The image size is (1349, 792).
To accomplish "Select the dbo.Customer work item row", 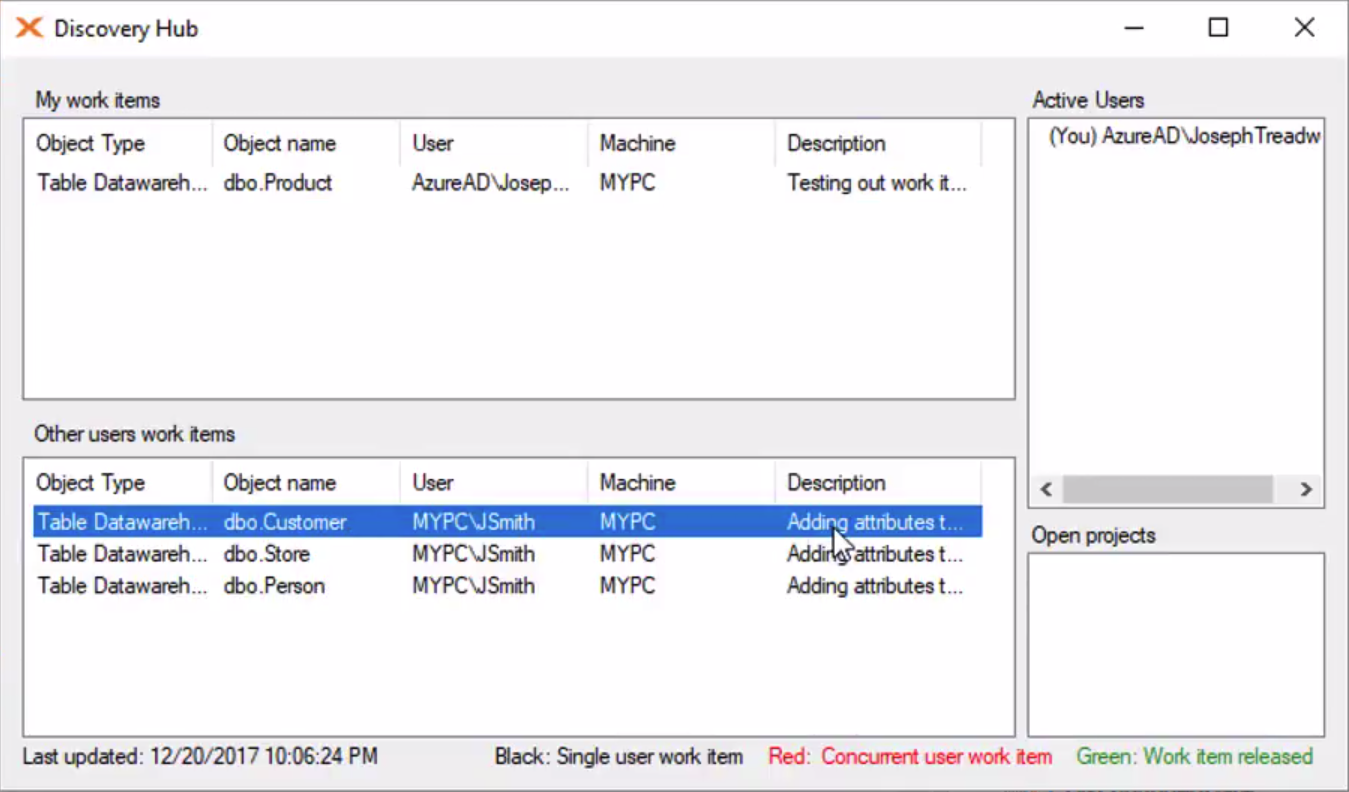I will click(x=508, y=522).
